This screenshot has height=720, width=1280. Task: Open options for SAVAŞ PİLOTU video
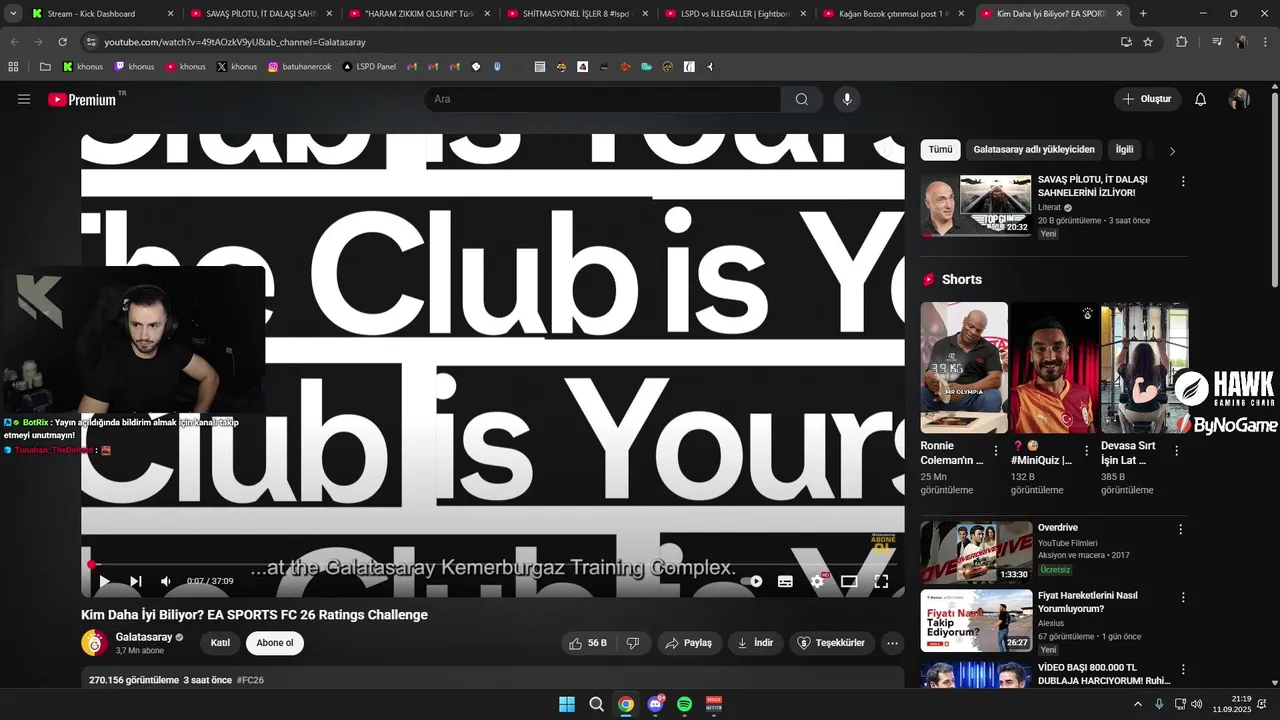tap(1183, 182)
